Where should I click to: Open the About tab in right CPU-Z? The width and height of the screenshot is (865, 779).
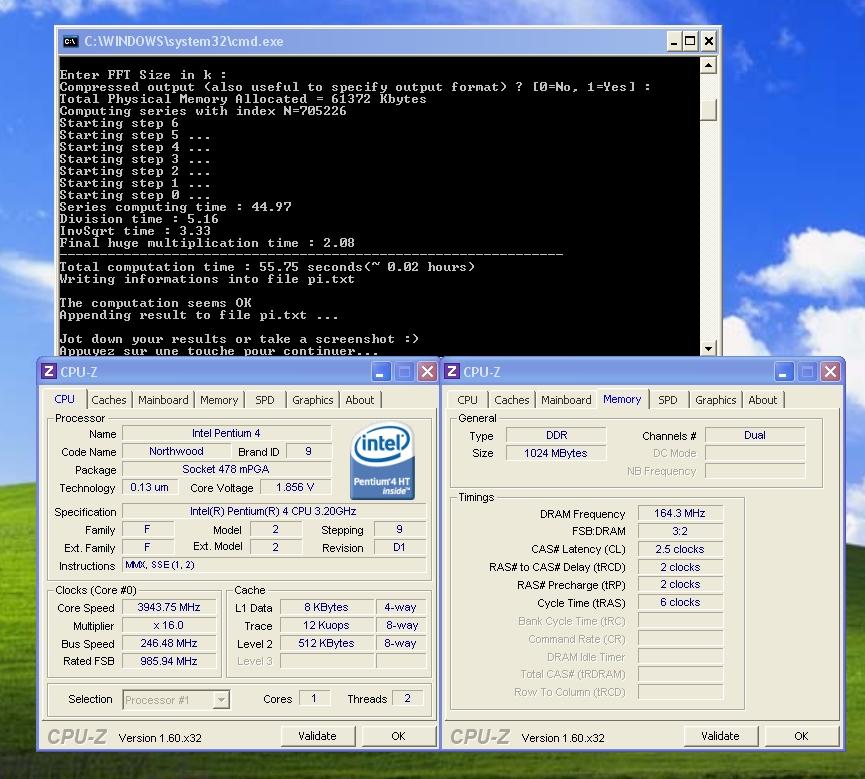click(x=762, y=400)
